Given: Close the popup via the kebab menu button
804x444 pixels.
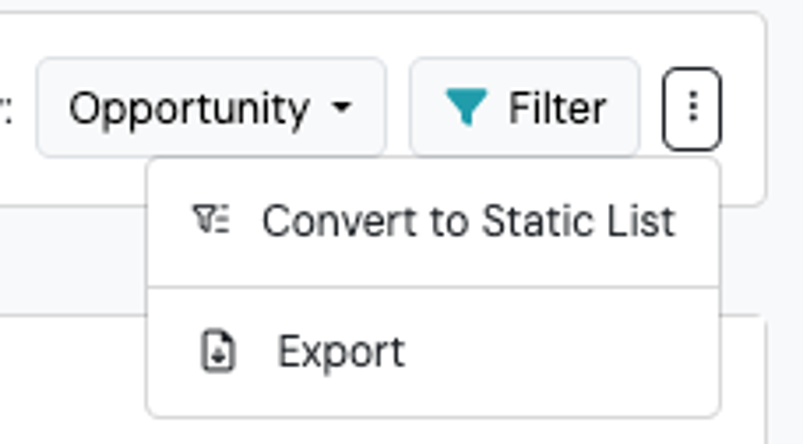Looking at the screenshot, I should tap(692, 108).
